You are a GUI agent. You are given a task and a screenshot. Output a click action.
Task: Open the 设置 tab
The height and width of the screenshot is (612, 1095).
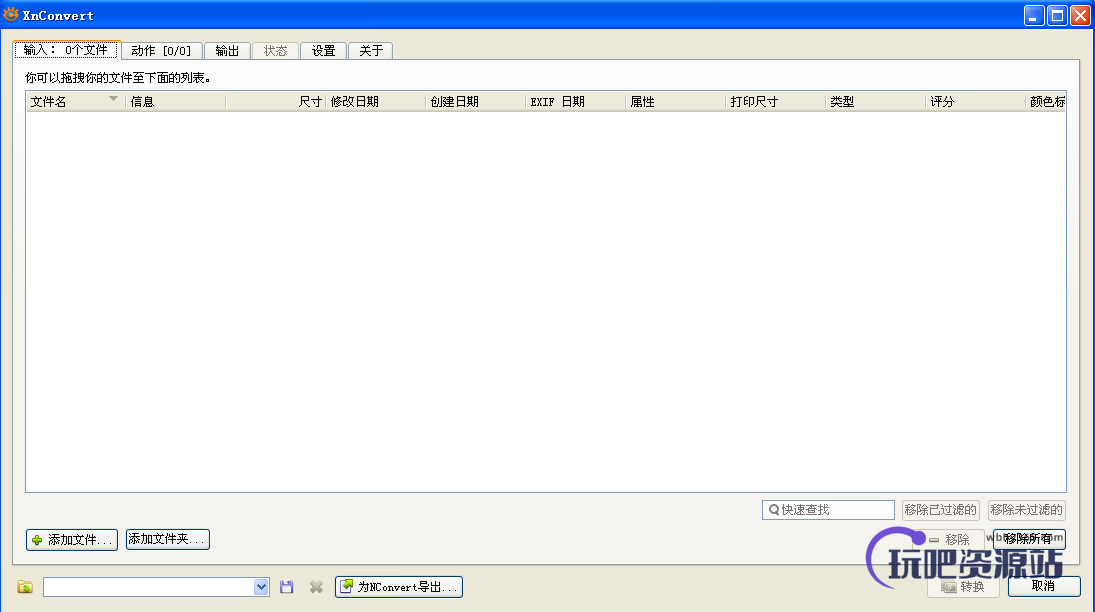coord(323,51)
